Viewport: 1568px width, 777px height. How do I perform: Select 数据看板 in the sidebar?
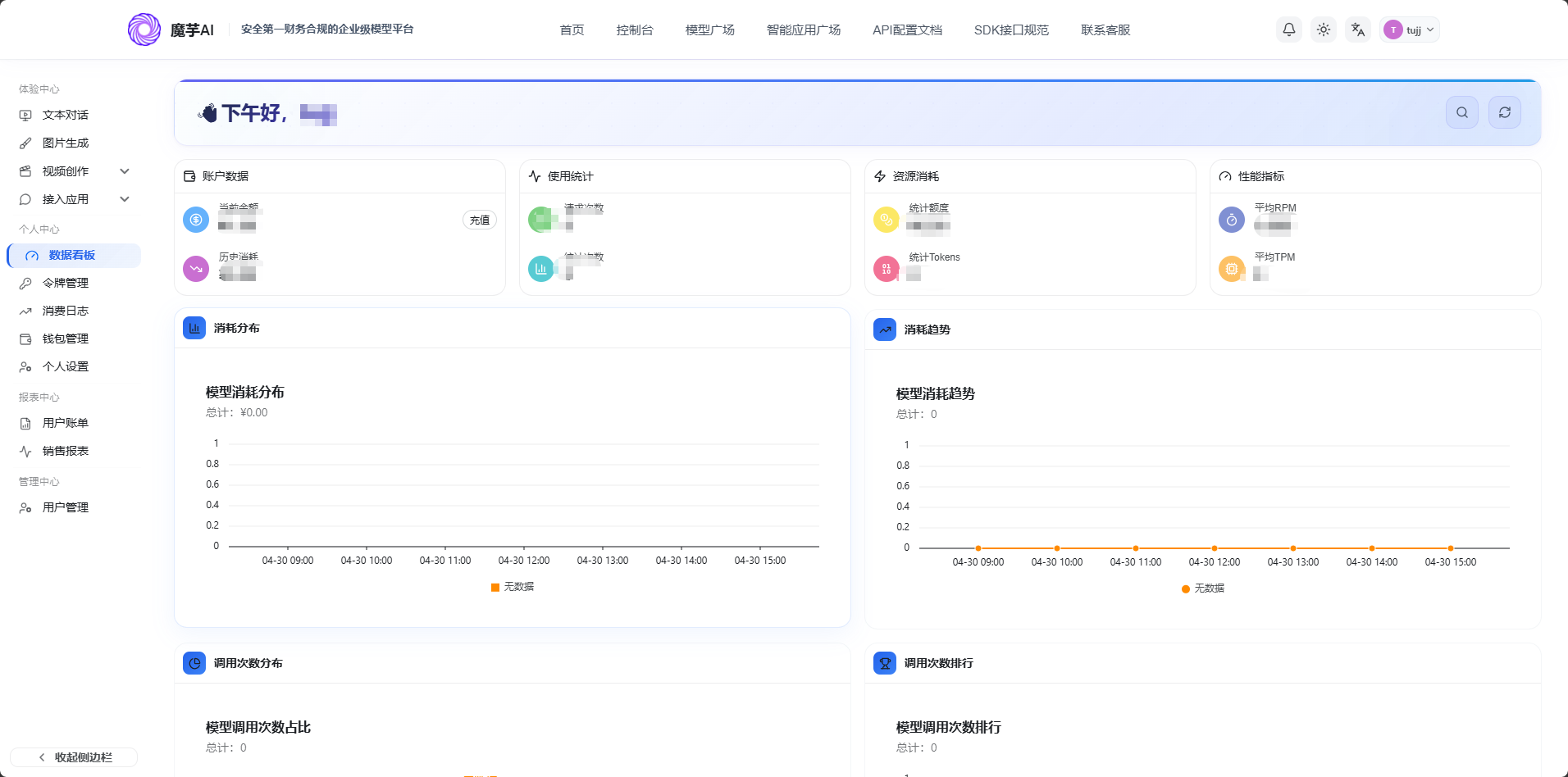74,255
